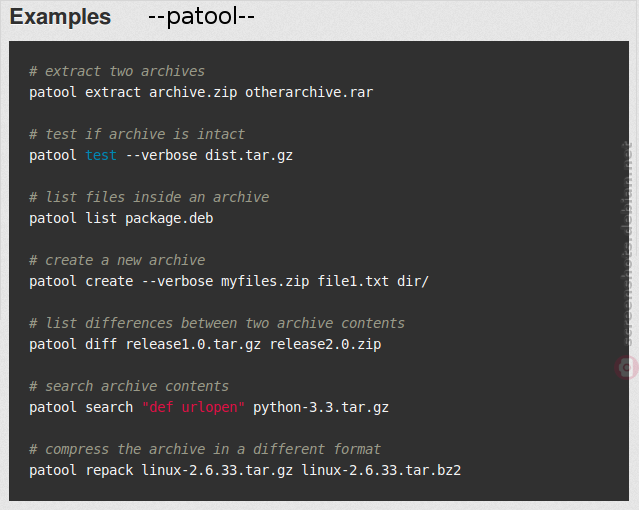Click 'release1.0.tar.gz' in the diff command

pos(193,344)
